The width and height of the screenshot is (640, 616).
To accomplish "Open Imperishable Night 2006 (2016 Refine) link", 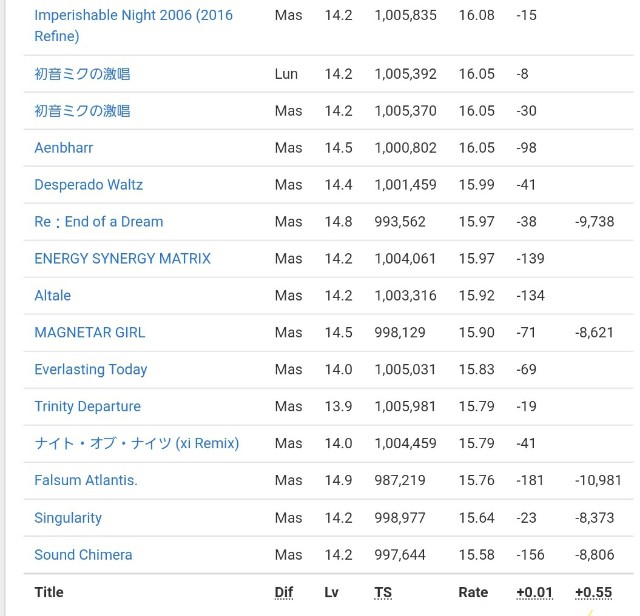I will point(133,16).
